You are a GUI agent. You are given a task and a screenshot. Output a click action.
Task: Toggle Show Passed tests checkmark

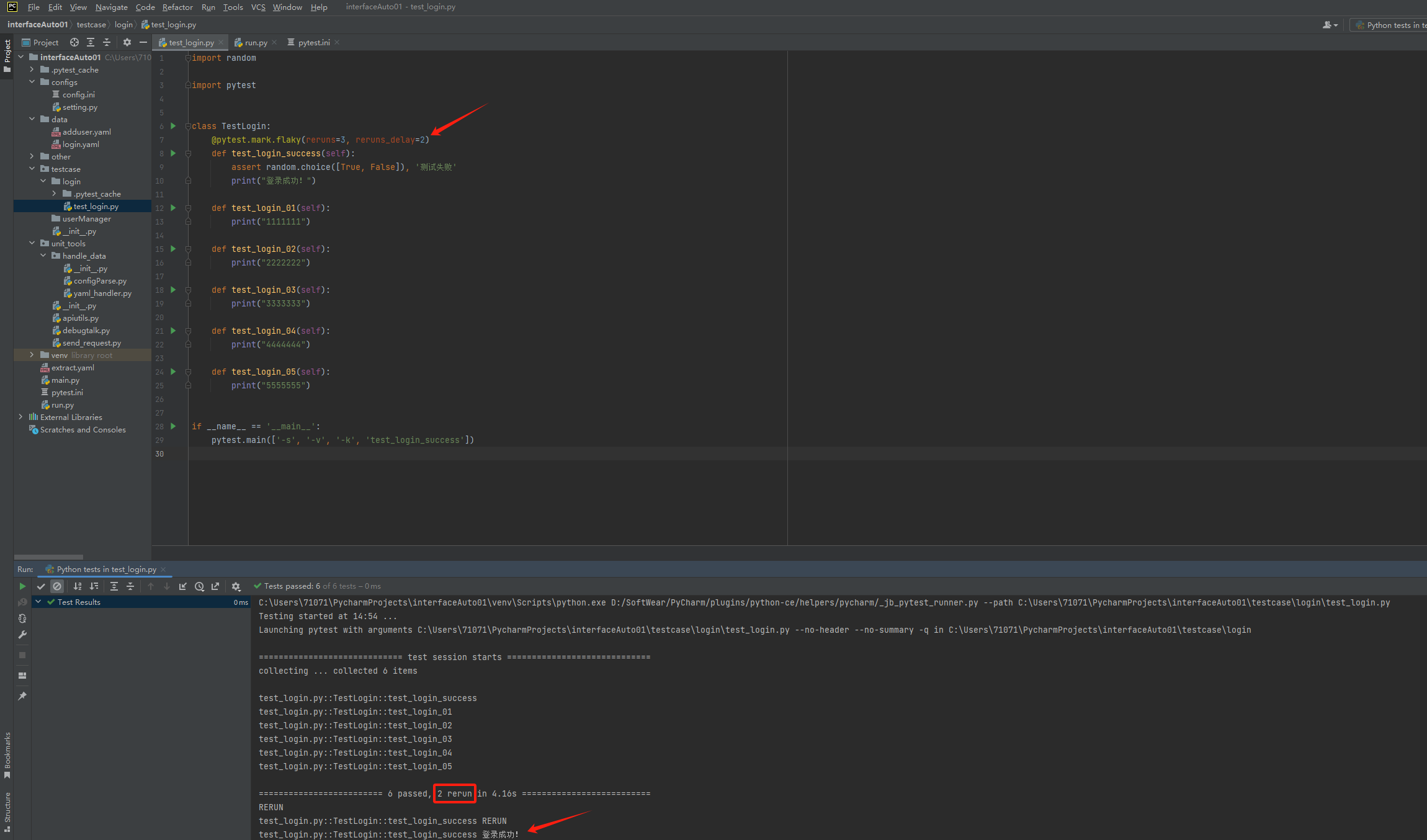coord(41,586)
